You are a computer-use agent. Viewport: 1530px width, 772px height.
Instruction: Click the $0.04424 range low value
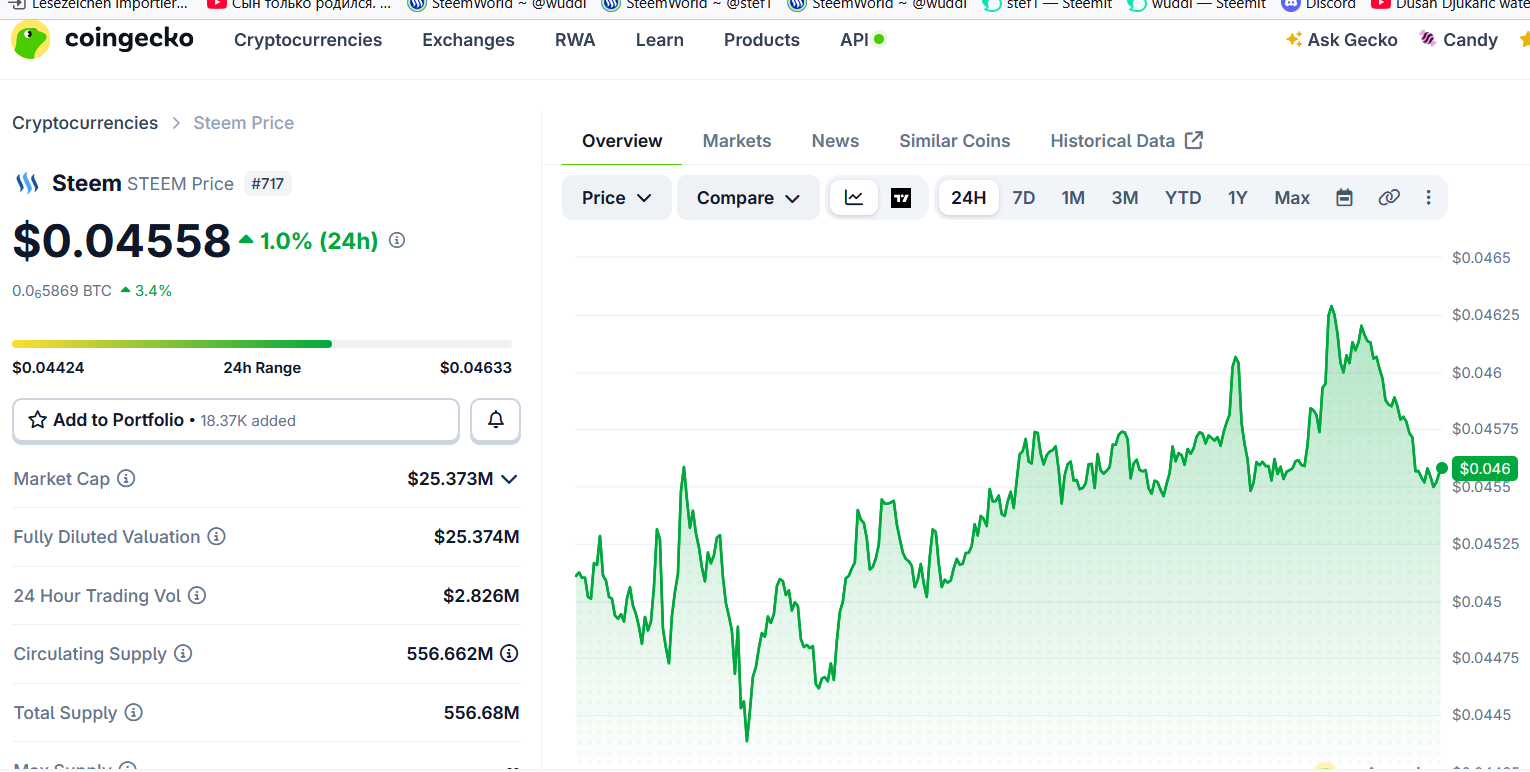[48, 367]
